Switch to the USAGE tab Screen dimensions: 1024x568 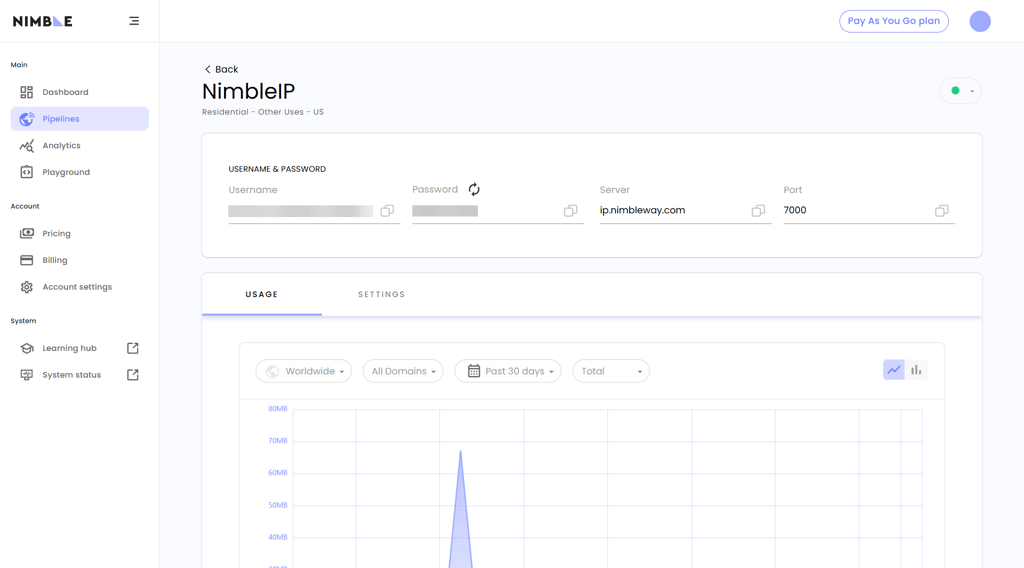click(x=262, y=294)
